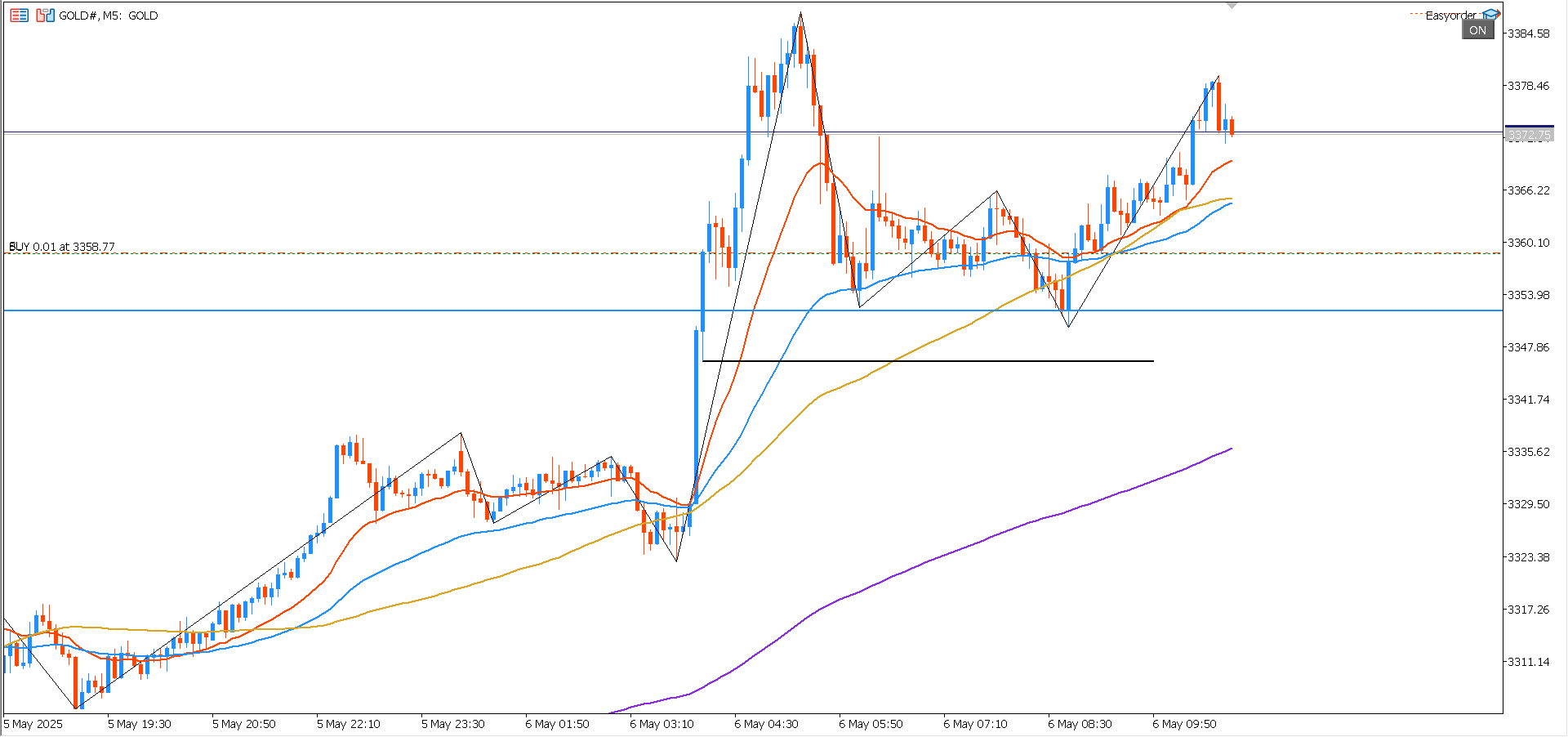Click the 6 May 01:50 time label
The height and width of the screenshot is (737, 1568).
click(x=557, y=724)
